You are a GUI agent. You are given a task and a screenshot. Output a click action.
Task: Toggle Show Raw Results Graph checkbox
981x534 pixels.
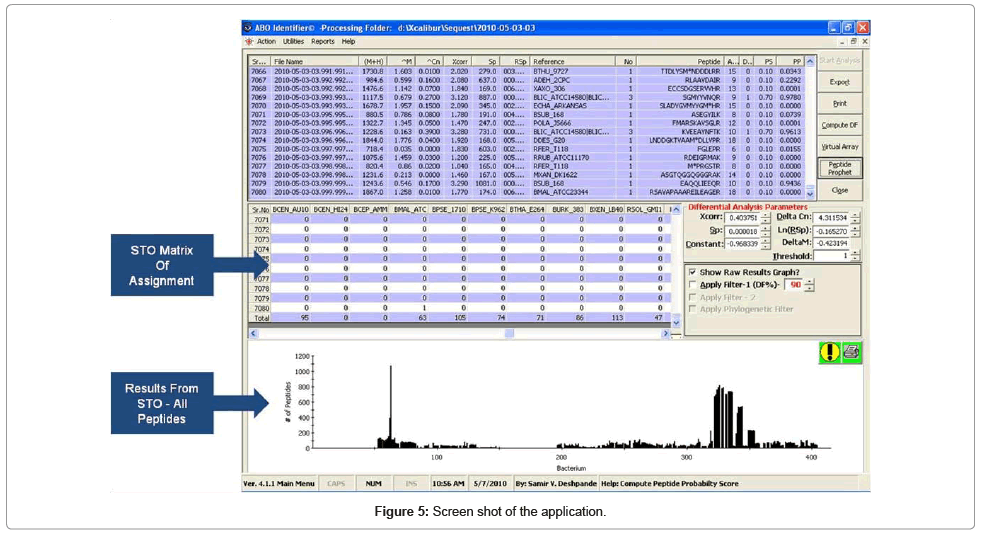coord(693,272)
